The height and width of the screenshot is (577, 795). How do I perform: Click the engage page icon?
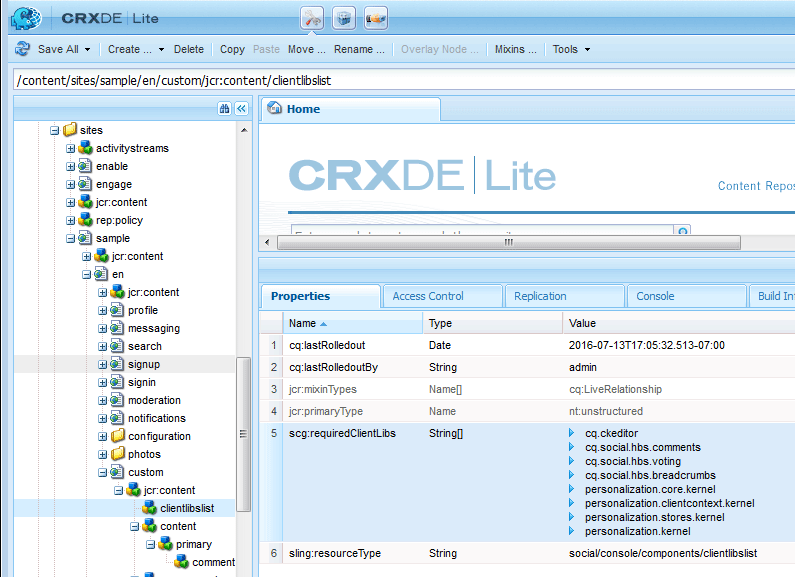(x=85, y=184)
